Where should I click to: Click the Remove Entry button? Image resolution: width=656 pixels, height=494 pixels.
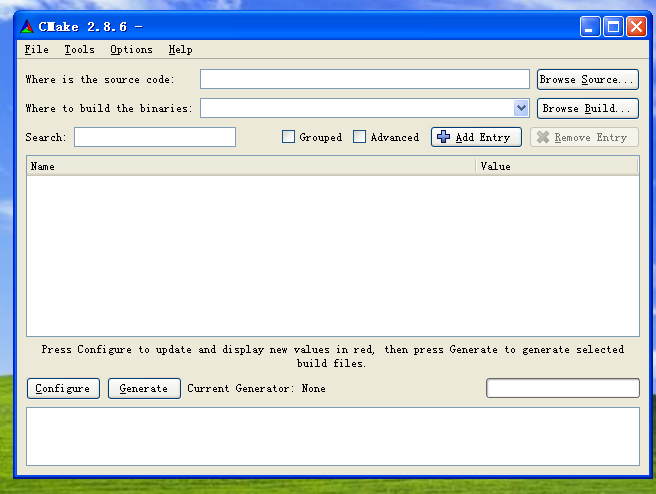click(x=584, y=137)
